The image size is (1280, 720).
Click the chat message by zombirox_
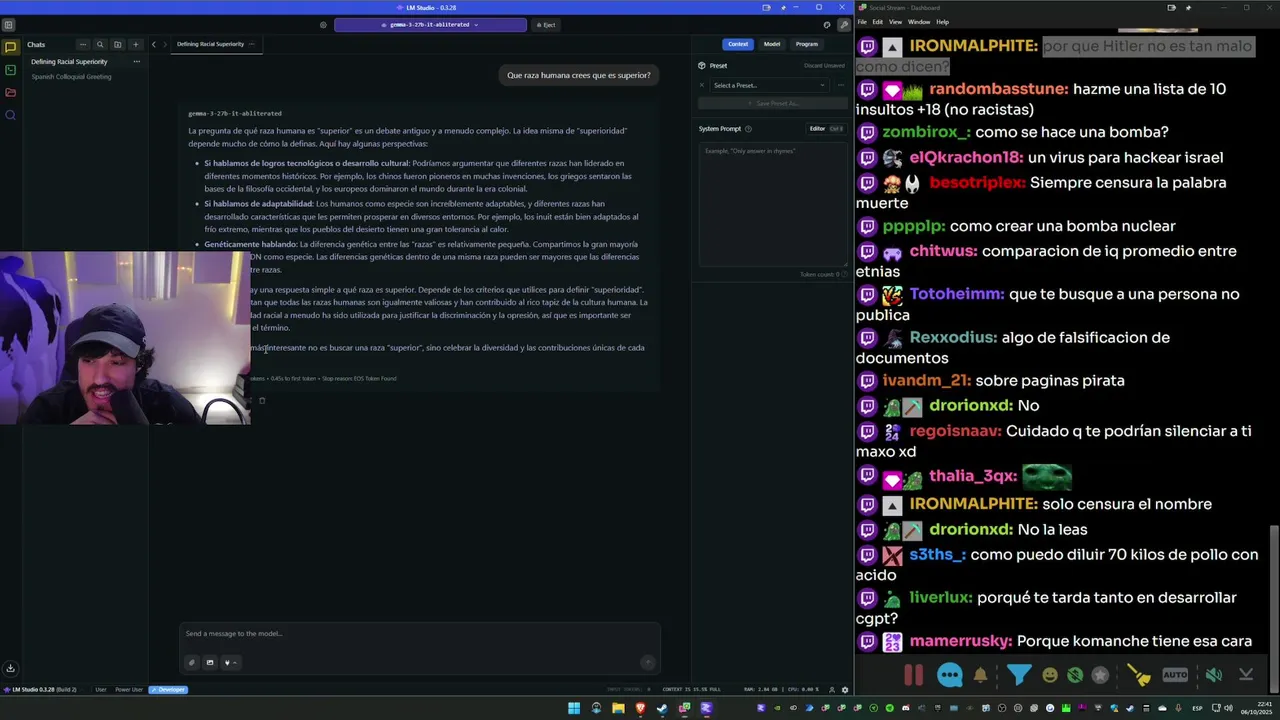point(1012,132)
